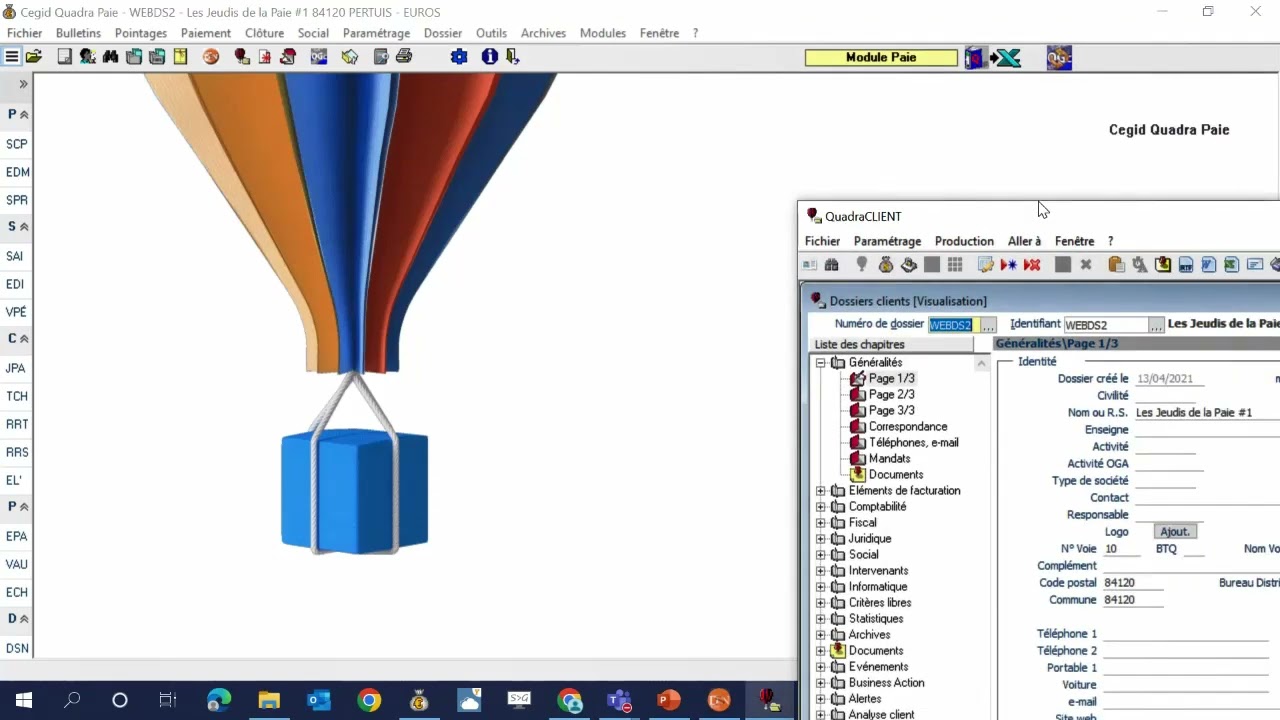Screen dimensions: 1280x720
Task: Select the SCP sidebar shortcut
Action: (17, 144)
